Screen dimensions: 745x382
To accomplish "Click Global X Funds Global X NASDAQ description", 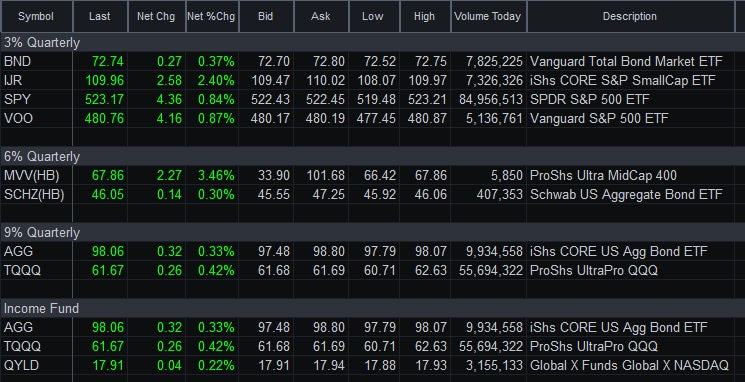I will pyautogui.click(x=629, y=365).
